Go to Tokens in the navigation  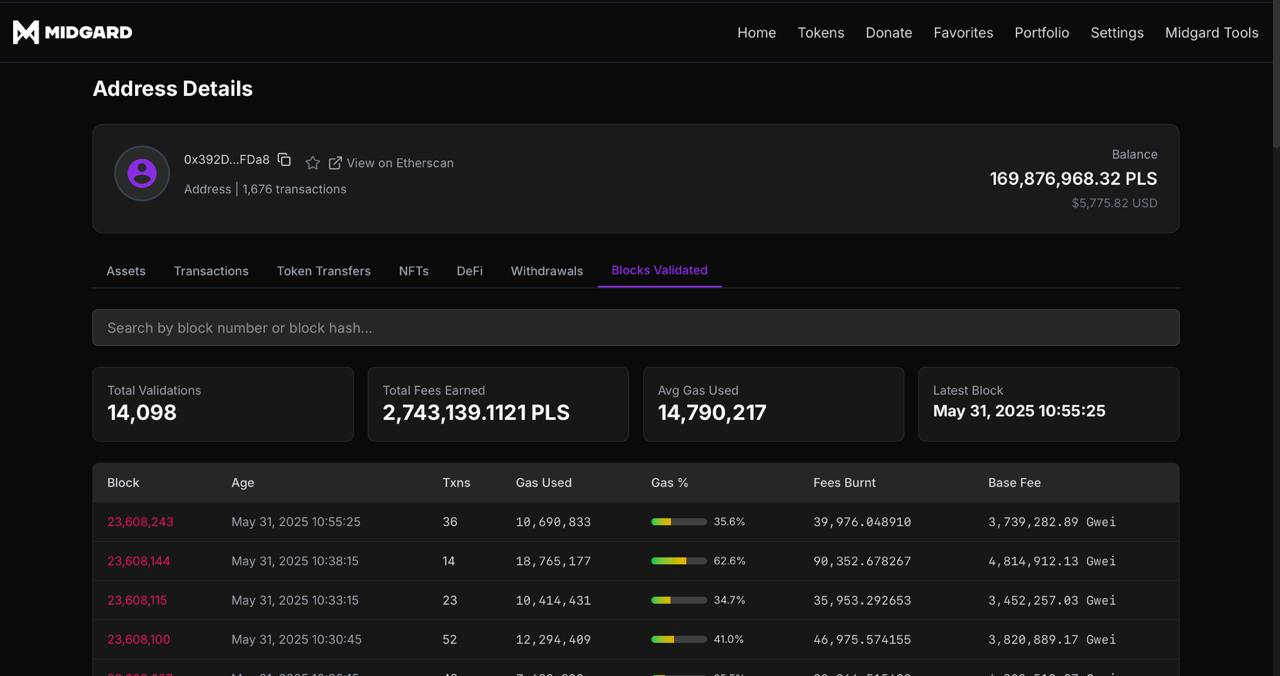click(x=821, y=33)
